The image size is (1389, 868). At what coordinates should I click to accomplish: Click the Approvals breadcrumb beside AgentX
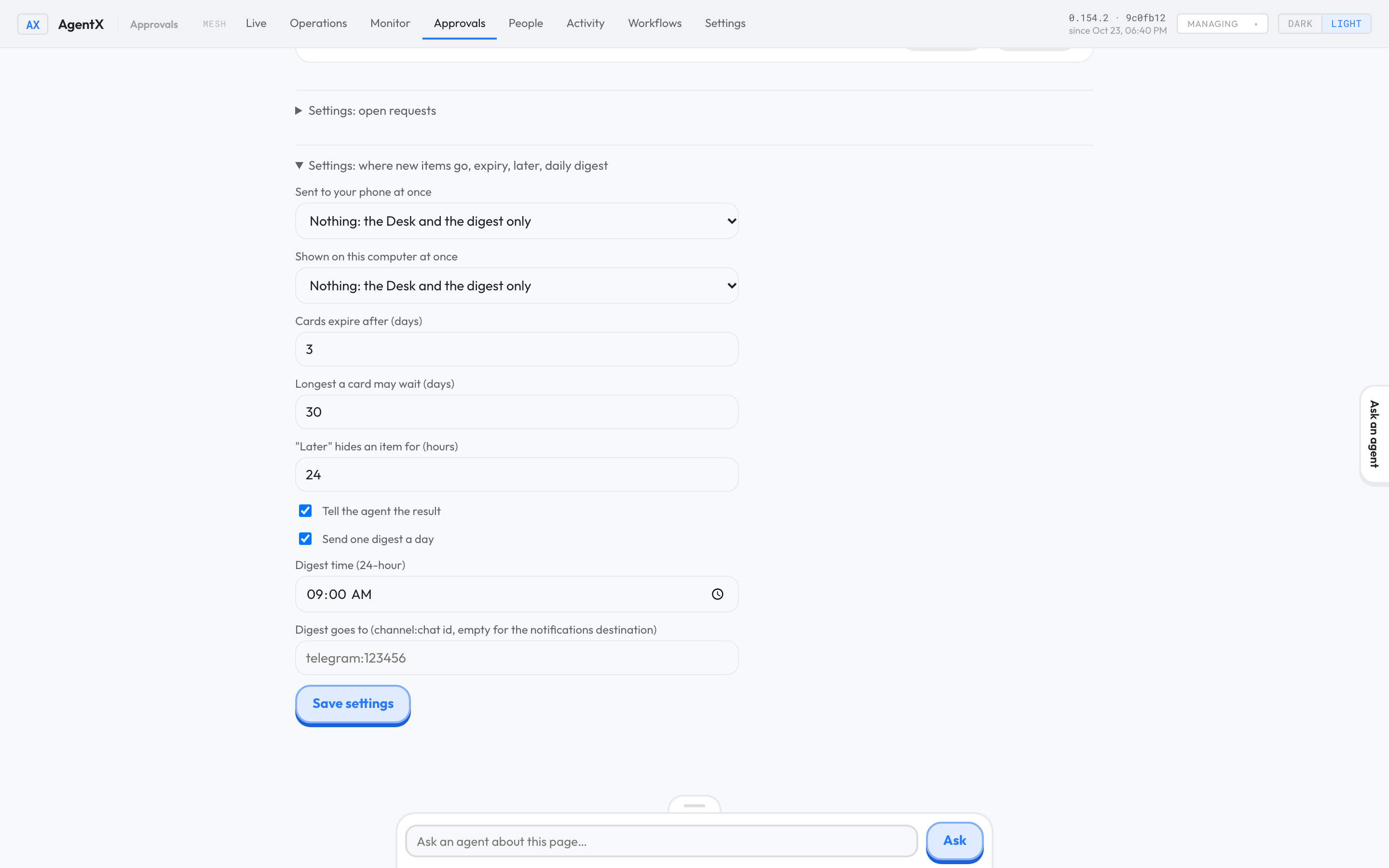coord(154,24)
